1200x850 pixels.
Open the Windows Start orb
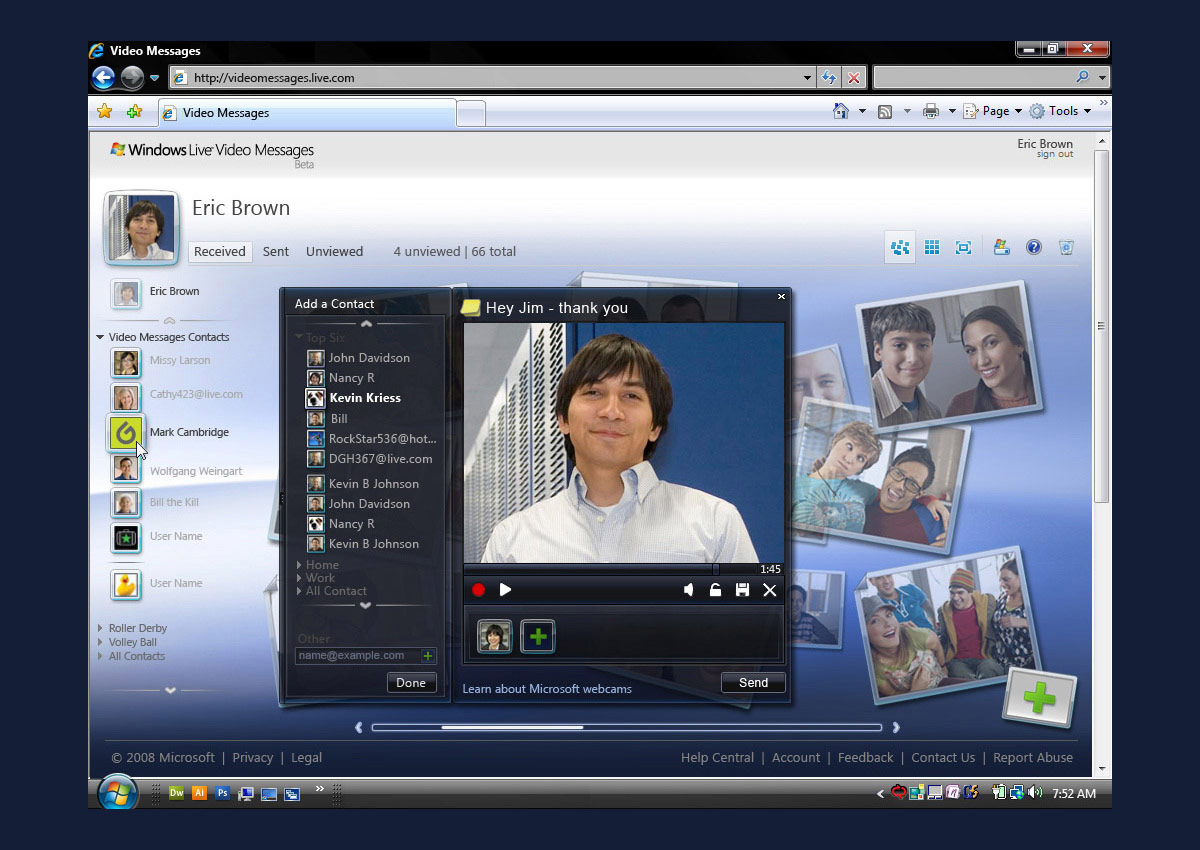(x=118, y=793)
